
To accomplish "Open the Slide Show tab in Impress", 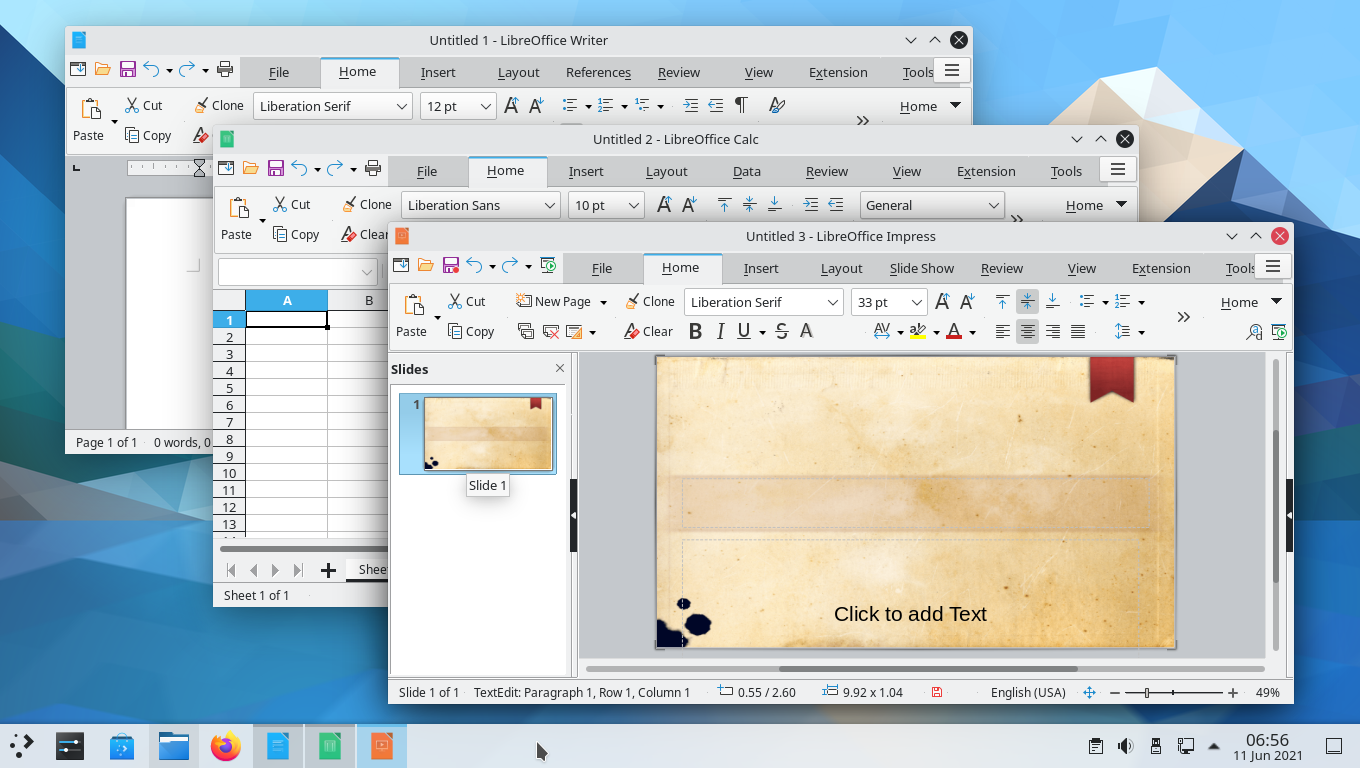I will (922, 268).
